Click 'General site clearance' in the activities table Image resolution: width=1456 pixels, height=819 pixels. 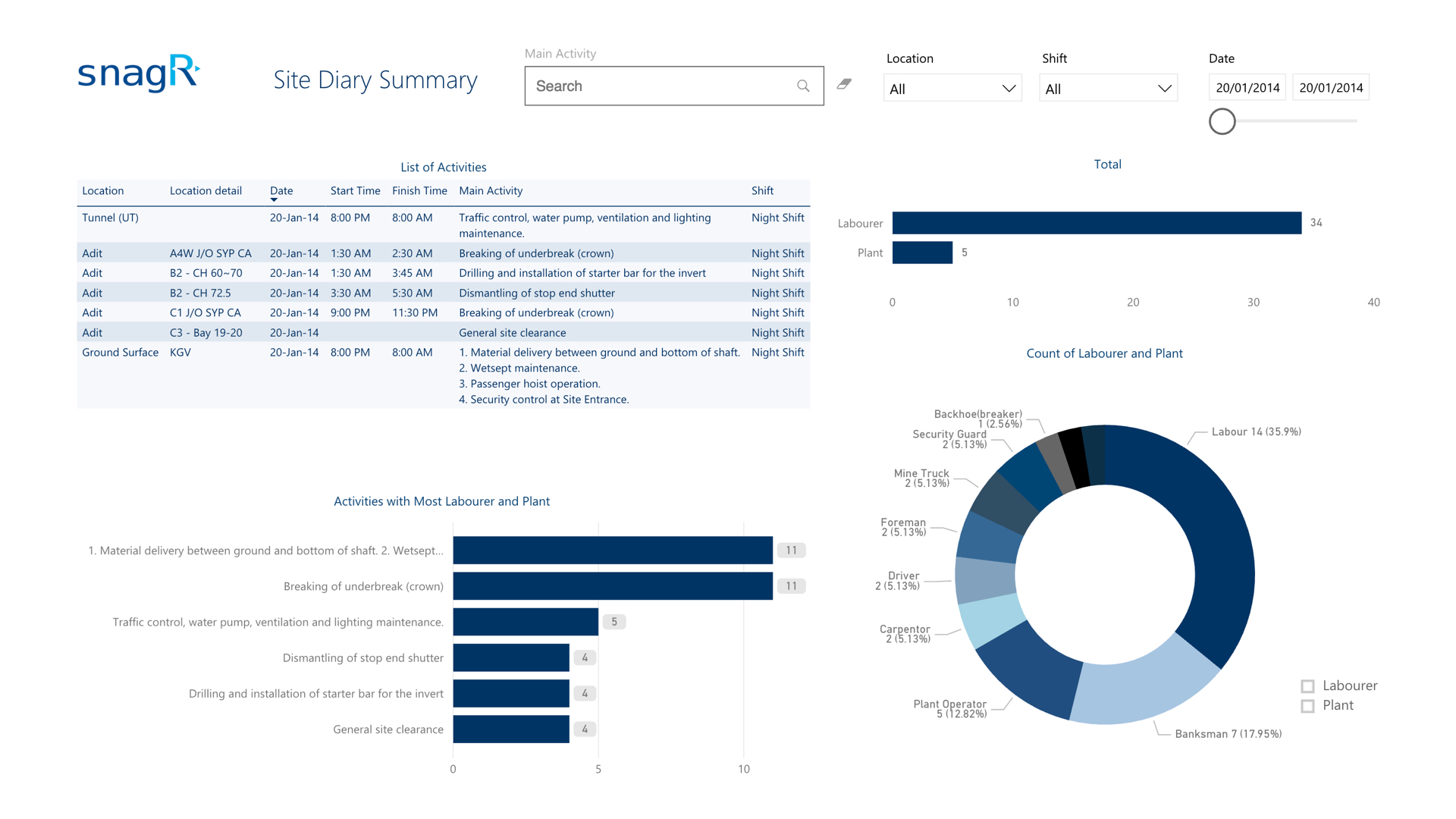pos(512,333)
